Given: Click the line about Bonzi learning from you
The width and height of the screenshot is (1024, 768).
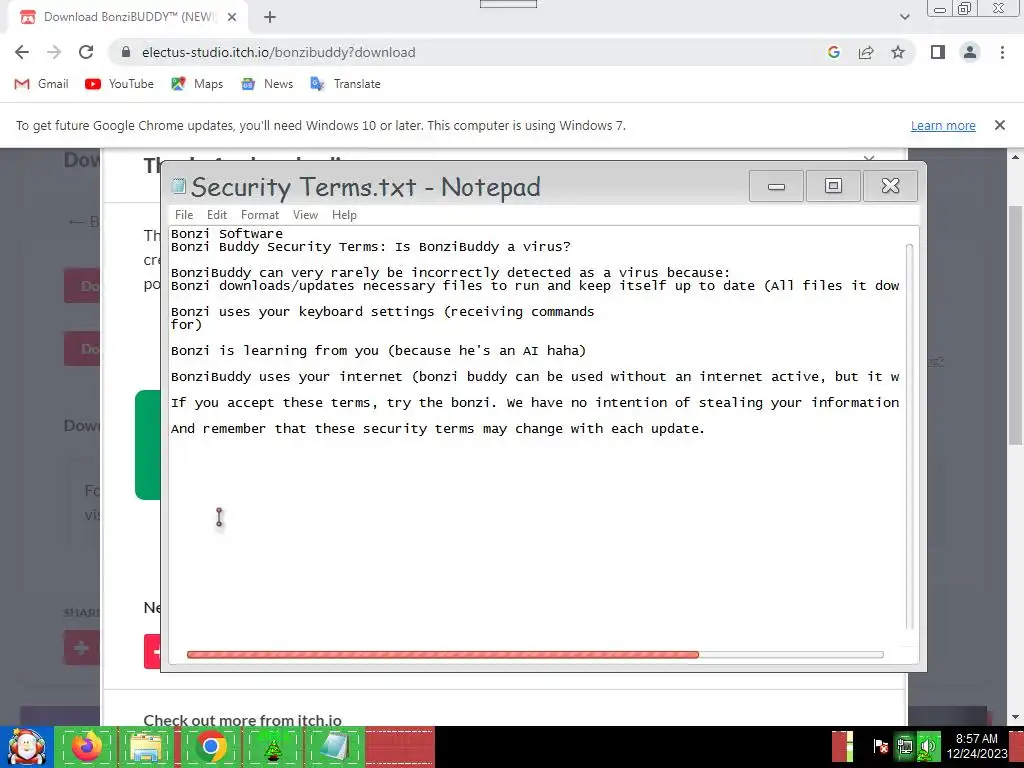Looking at the screenshot, I should (378, 351).
